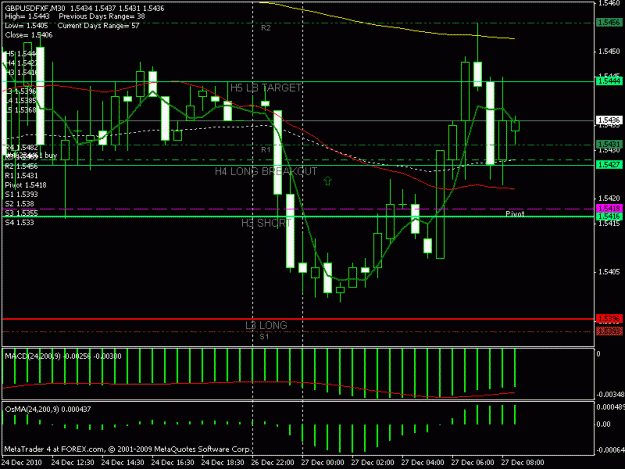Click the -0.00348 MACD scale value
The height and width of the screenshot is (469, 625).
point(610,394)
